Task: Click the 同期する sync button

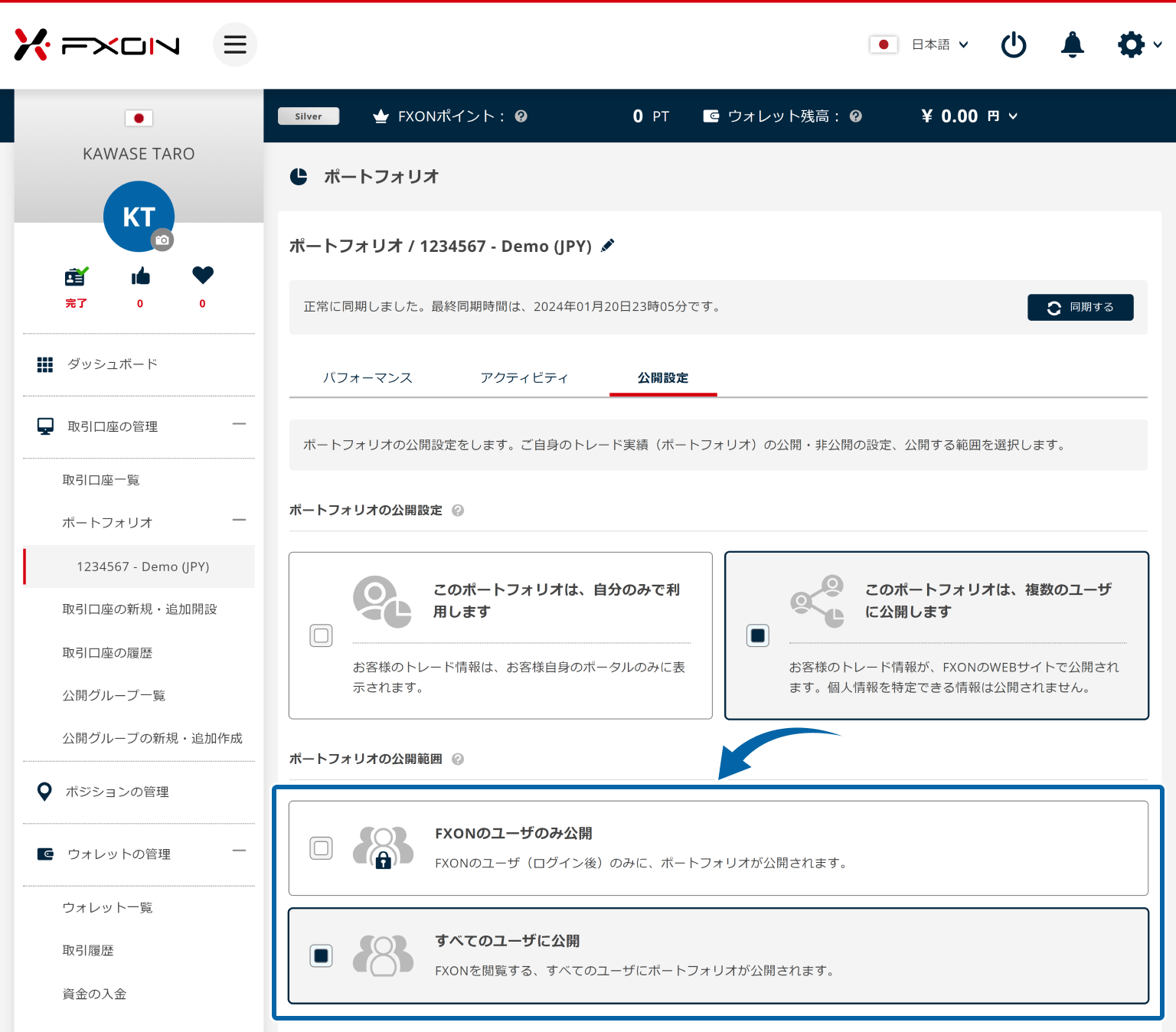Action: (1080, 308)
